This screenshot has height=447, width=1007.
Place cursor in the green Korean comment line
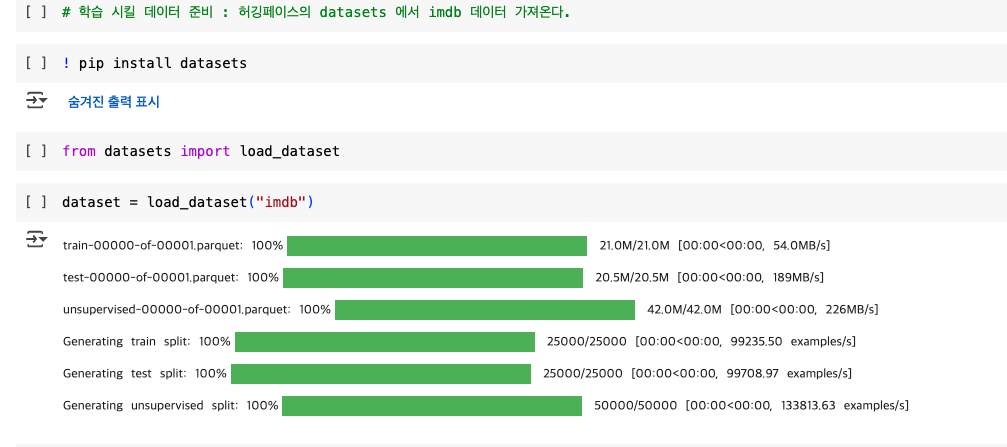coord(316,12)
